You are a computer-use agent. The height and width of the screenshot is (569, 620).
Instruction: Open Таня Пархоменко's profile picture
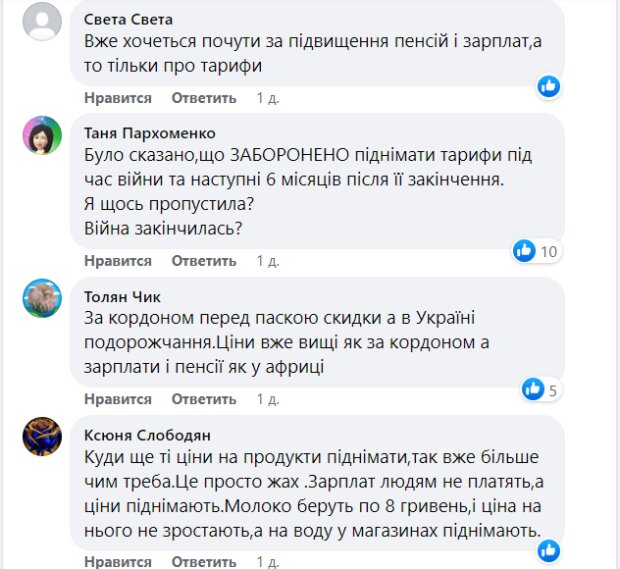[42, 137]
